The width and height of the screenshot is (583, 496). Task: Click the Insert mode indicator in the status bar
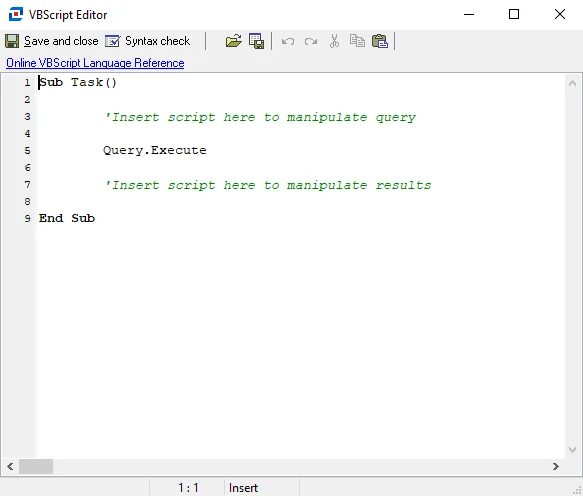pyautogui.click(x=243, y=487)
